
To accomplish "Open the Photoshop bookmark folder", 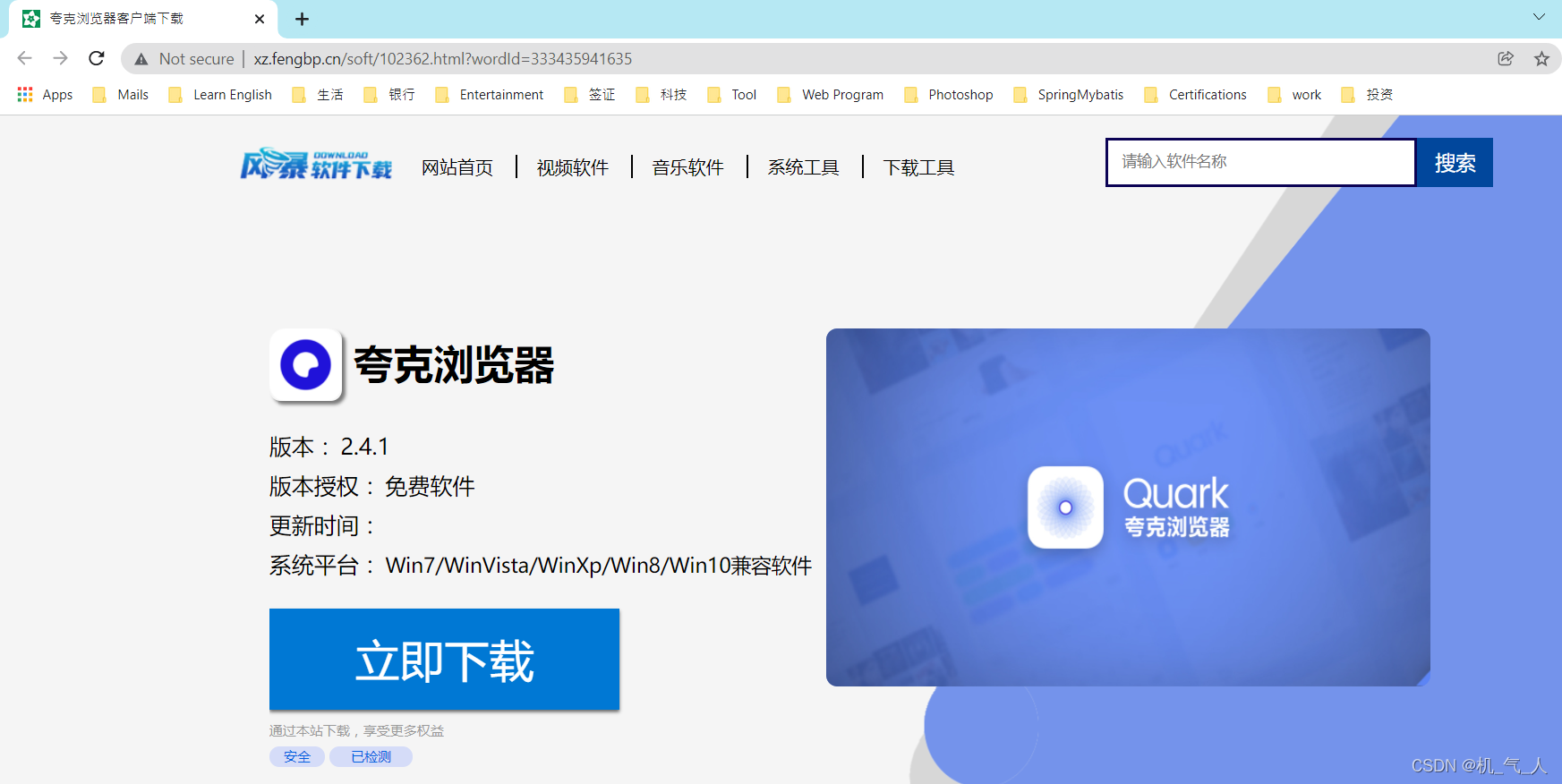I will point(949,95).
